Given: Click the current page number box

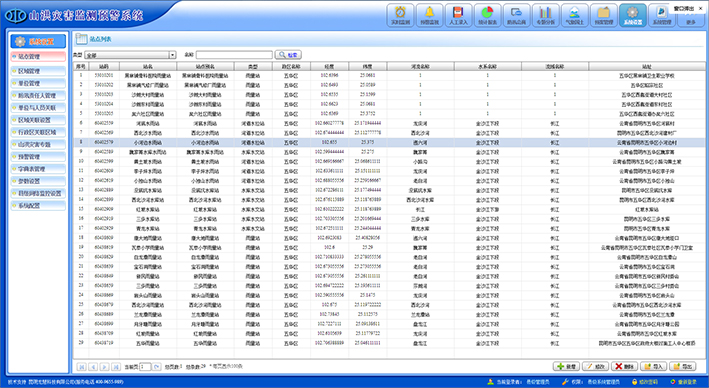Looking at the screenshot, I should coord(145,367).
